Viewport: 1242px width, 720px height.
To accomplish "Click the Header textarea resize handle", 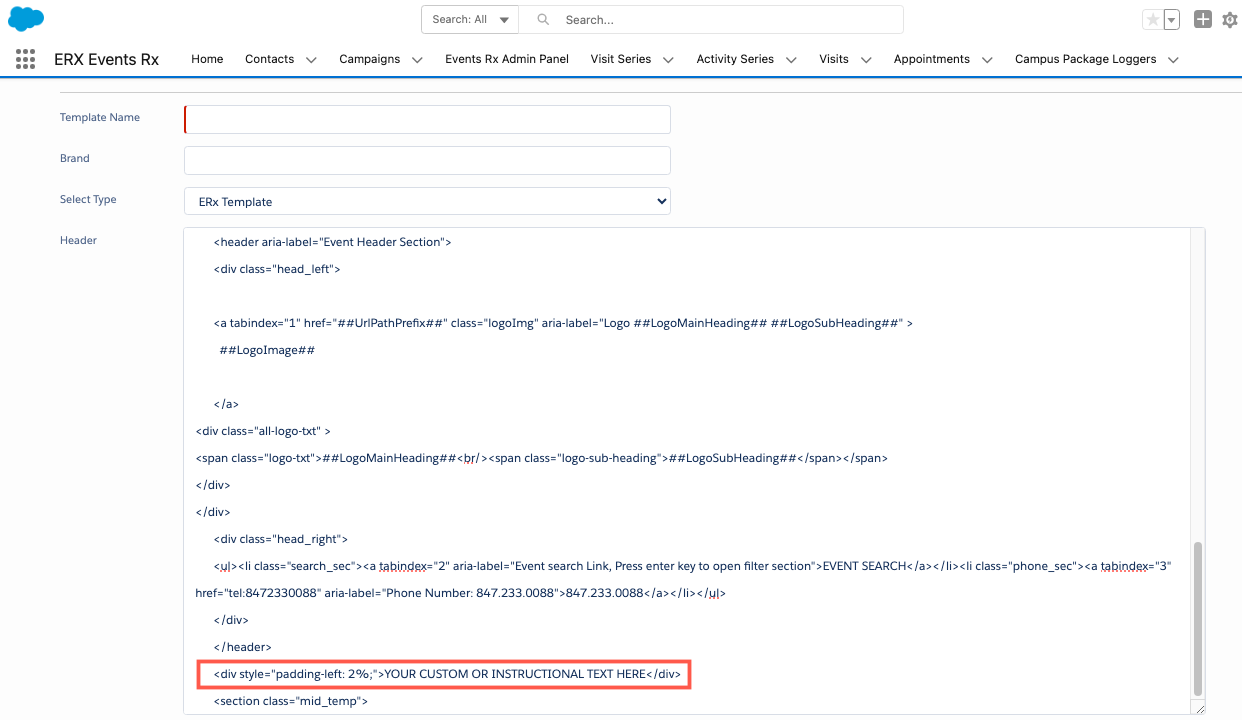I will 1199,708.
